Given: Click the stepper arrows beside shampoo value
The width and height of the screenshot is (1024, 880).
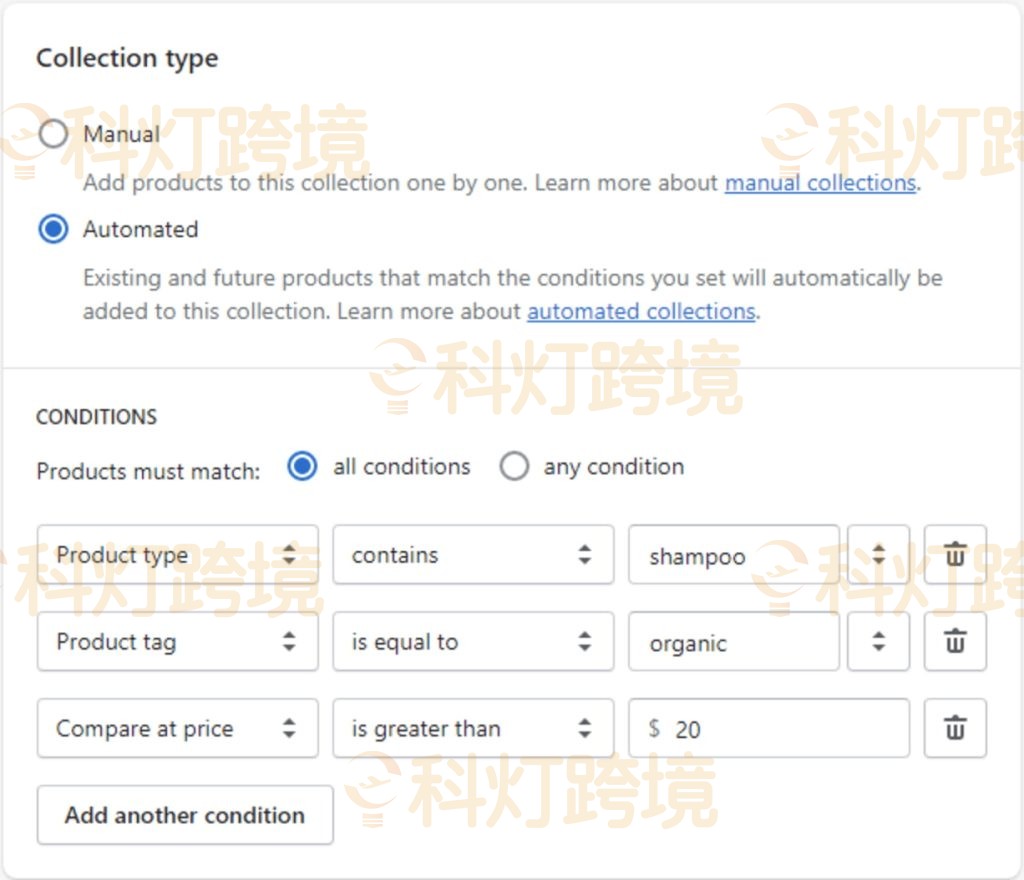Looking at the screenshot, I should [878, 554].
